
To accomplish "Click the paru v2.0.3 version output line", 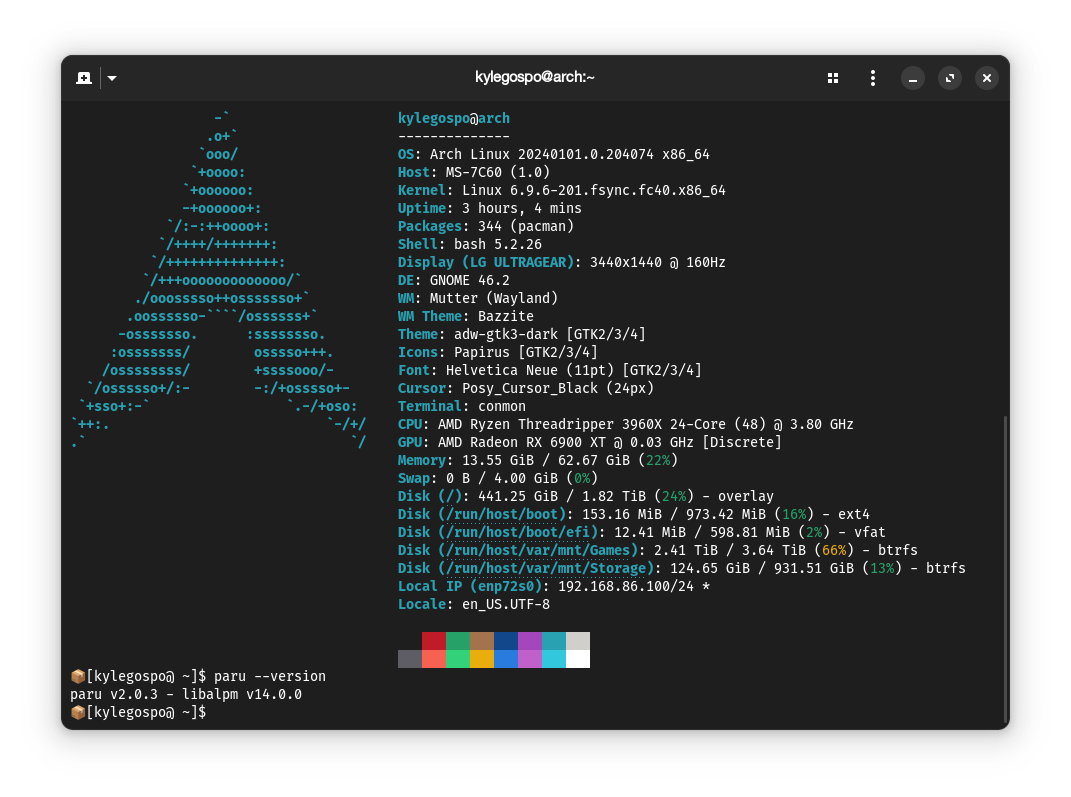I will (x=185, y=694).
